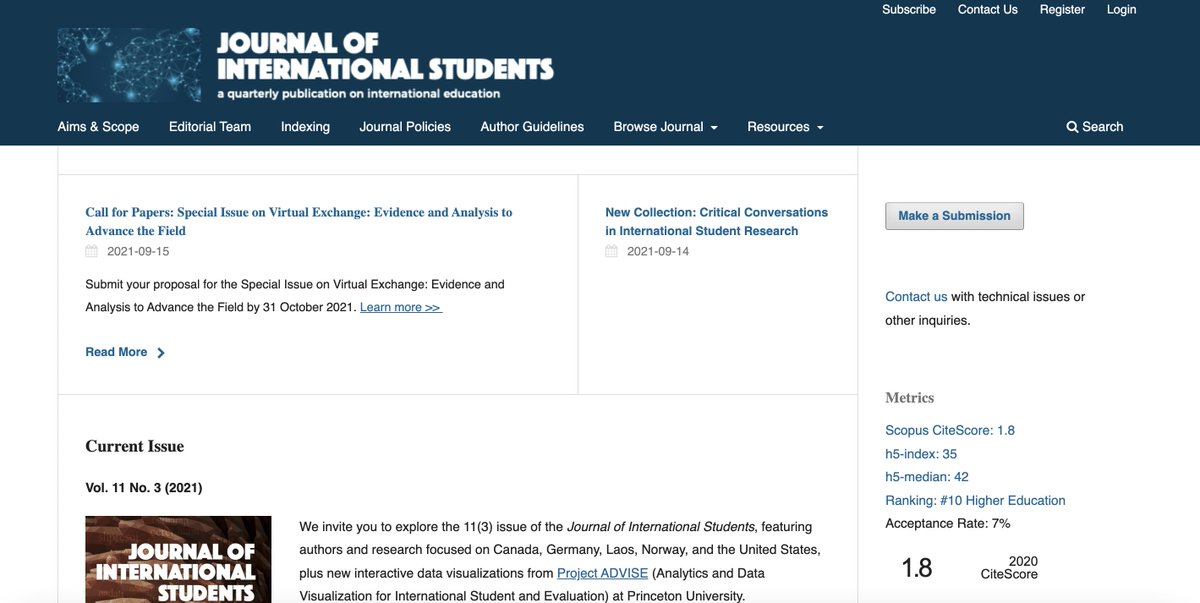The image size is (1200, 603).
Task: Click the Make a Submission button
Action: click(x=954, y=216)
